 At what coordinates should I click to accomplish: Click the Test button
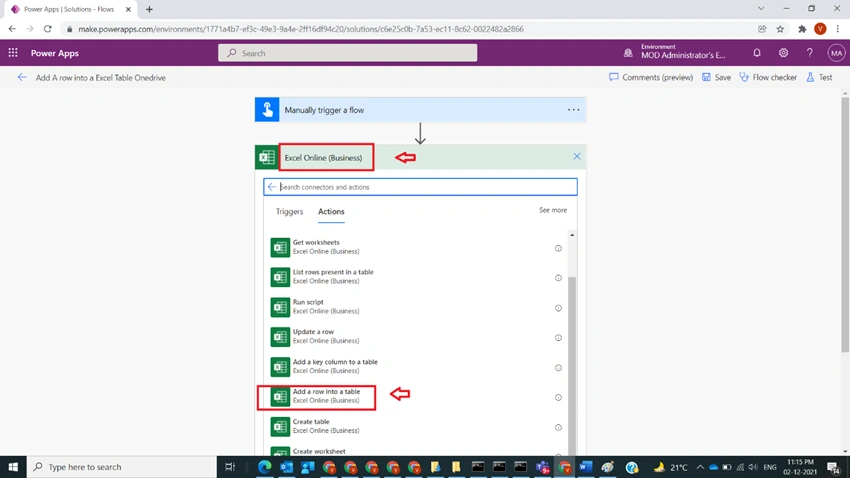coord(819,77)
